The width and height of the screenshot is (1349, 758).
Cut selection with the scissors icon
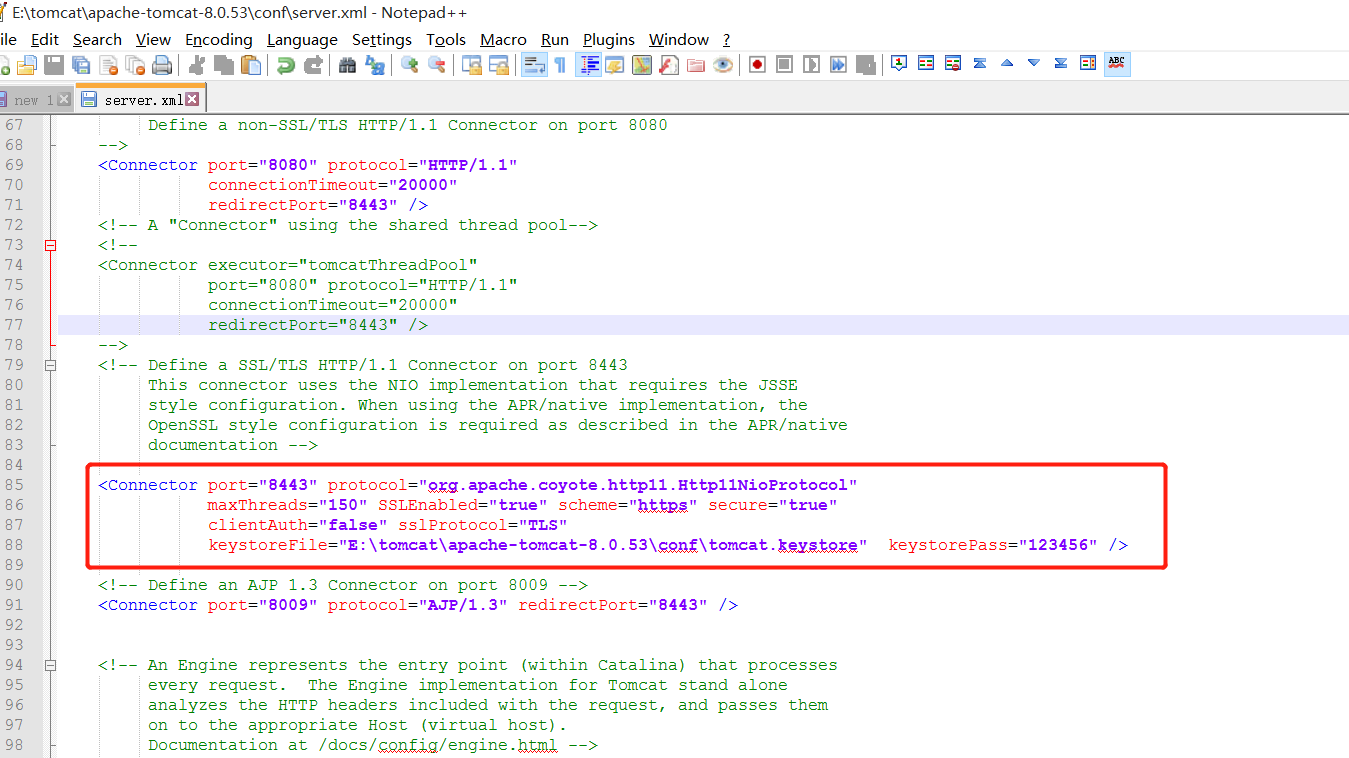tap(197, 65)
